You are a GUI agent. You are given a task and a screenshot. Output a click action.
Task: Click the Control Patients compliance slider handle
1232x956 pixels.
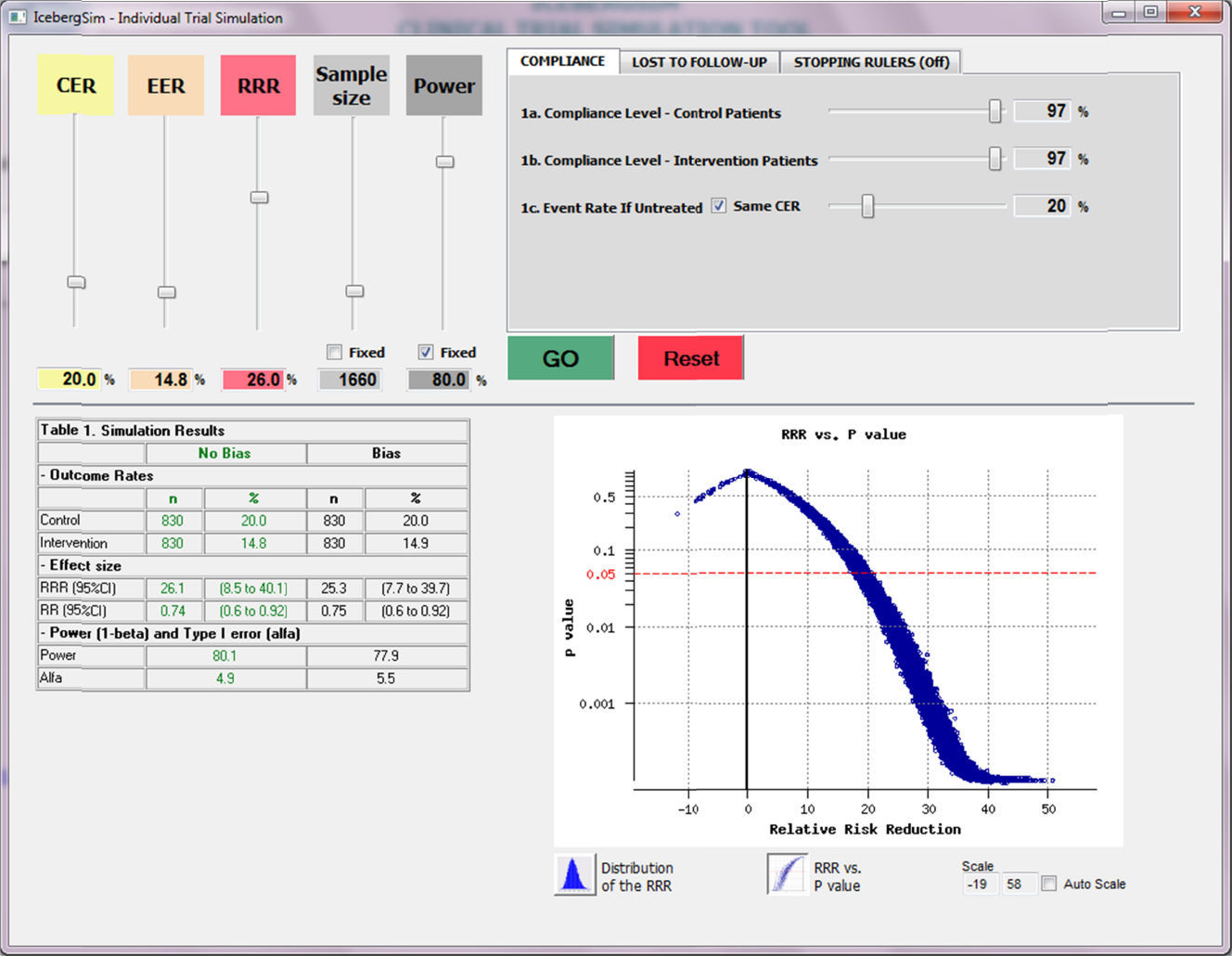coord(995,111)
